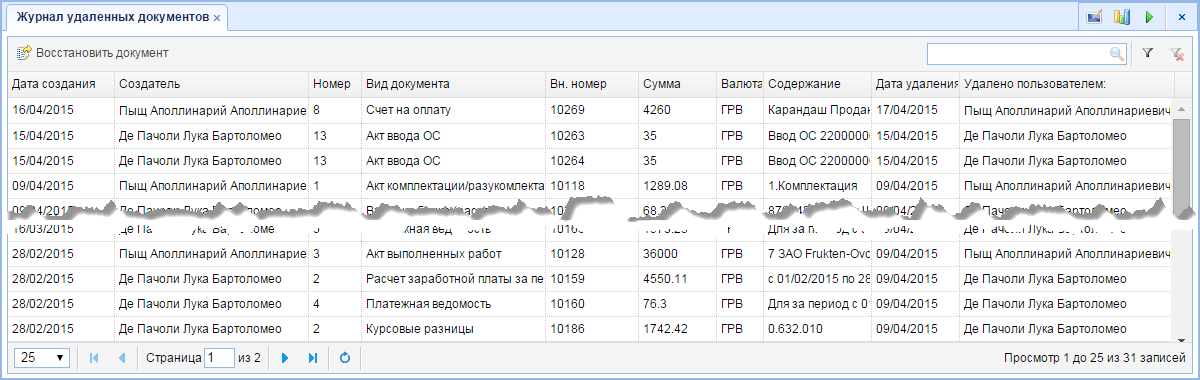Open the screen edit pencil icon
The height and width of the screenshot is (380, 1200).
click(1095, 18)
